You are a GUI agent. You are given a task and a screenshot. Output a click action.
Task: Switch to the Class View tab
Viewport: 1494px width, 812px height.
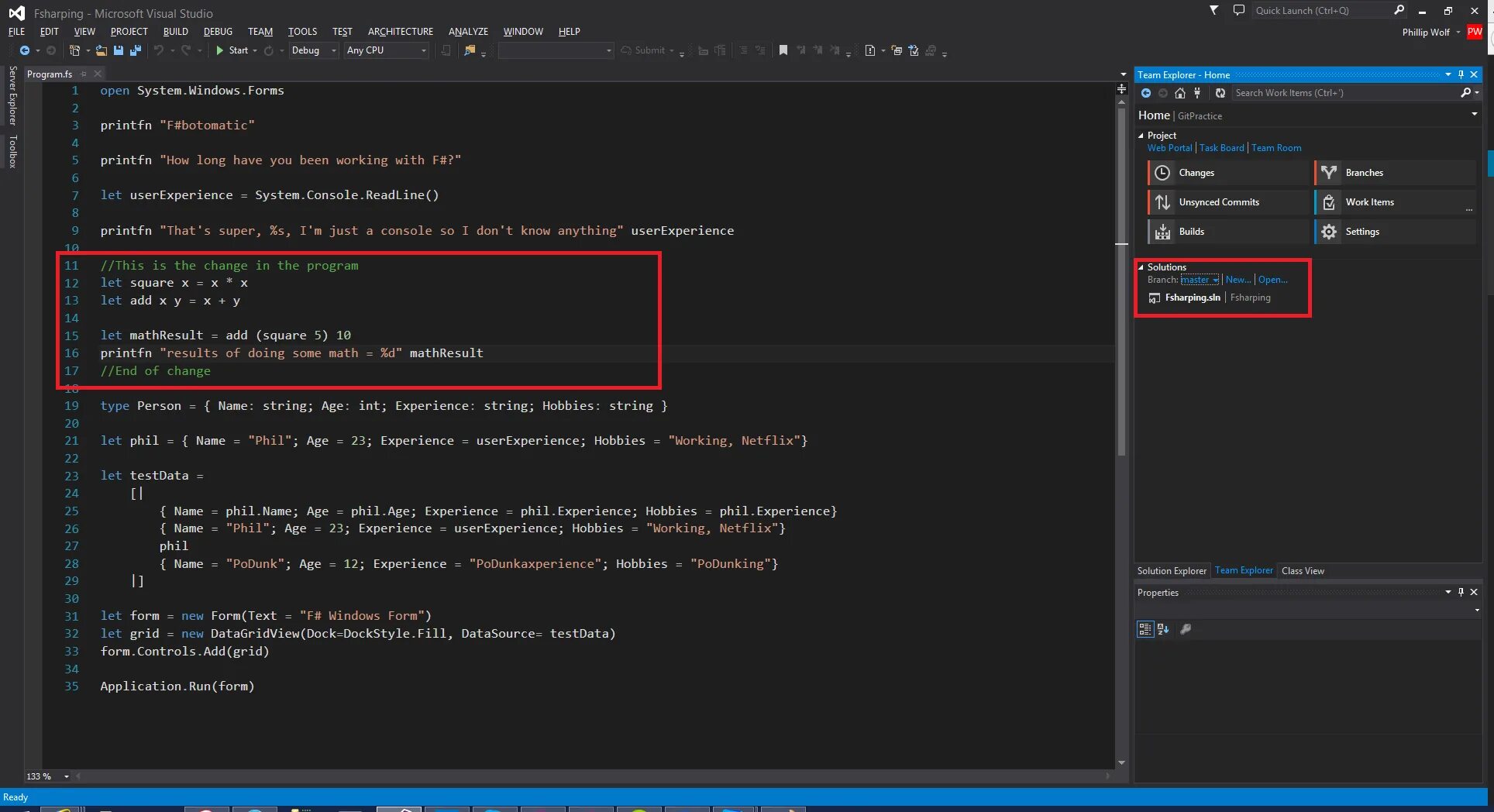pos(1303,571)
